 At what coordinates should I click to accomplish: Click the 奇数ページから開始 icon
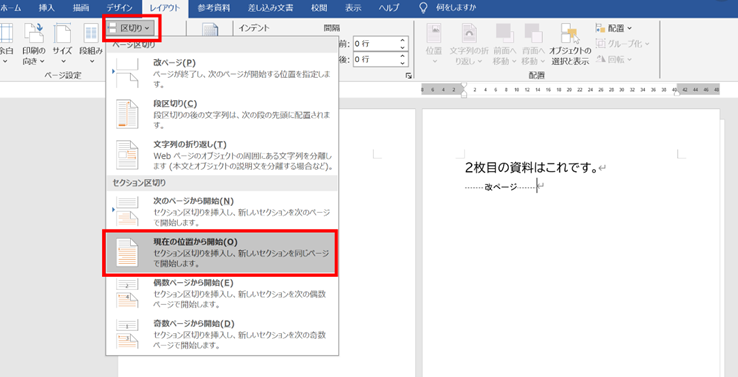click(x=127, y=334)
